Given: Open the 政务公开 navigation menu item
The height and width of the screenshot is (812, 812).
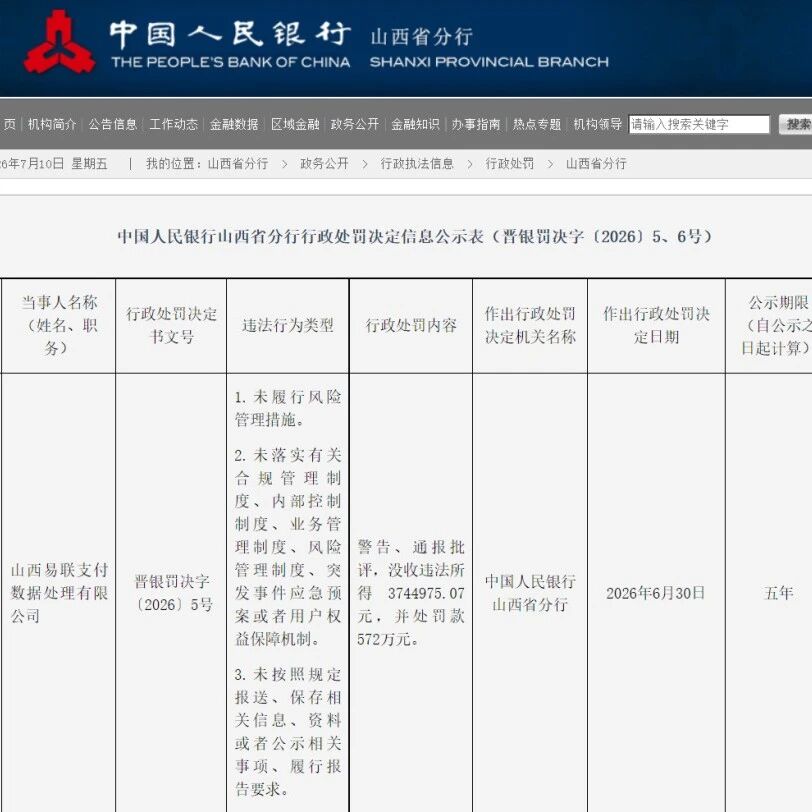Looking at the screenshot, I should pos(355,124).
